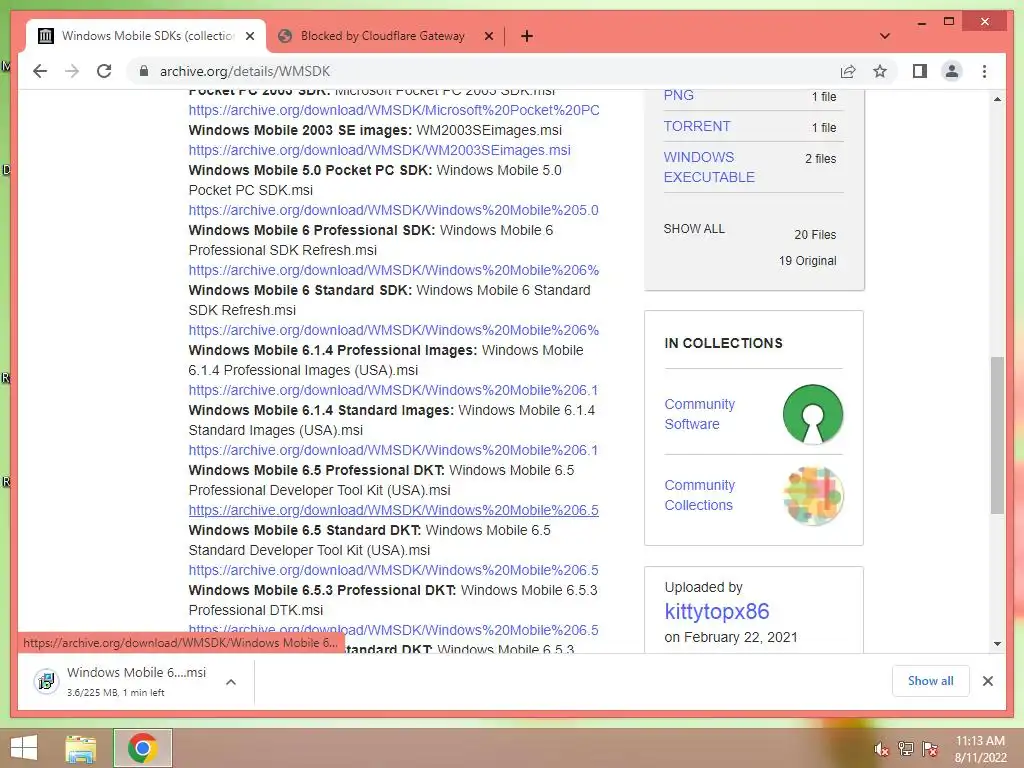1024x768 pixels.
Task: Click the Community Software green logo
Action: click(x=813, y=414)
